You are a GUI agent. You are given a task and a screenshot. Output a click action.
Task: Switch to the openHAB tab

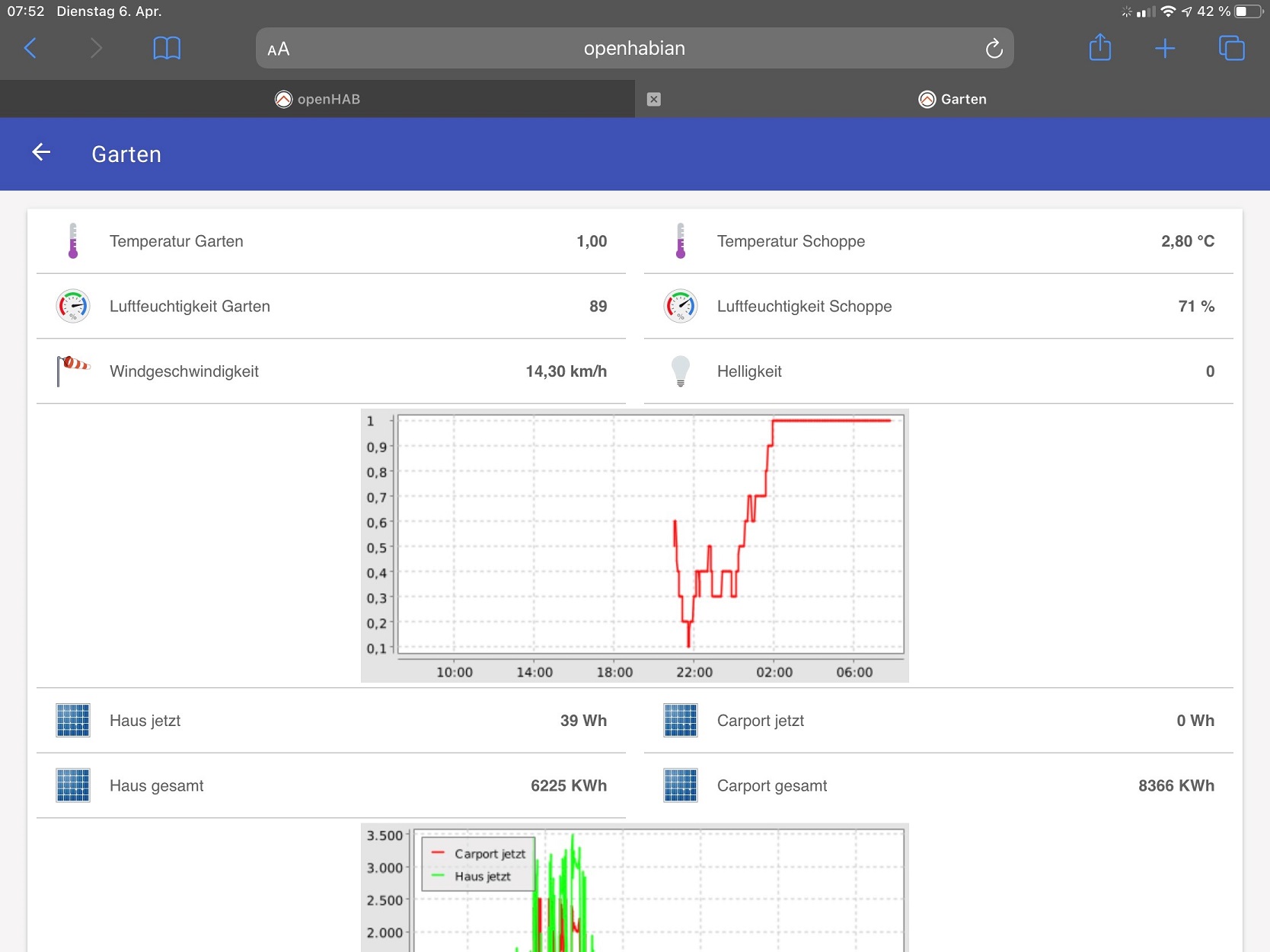(x=317, y=99)
